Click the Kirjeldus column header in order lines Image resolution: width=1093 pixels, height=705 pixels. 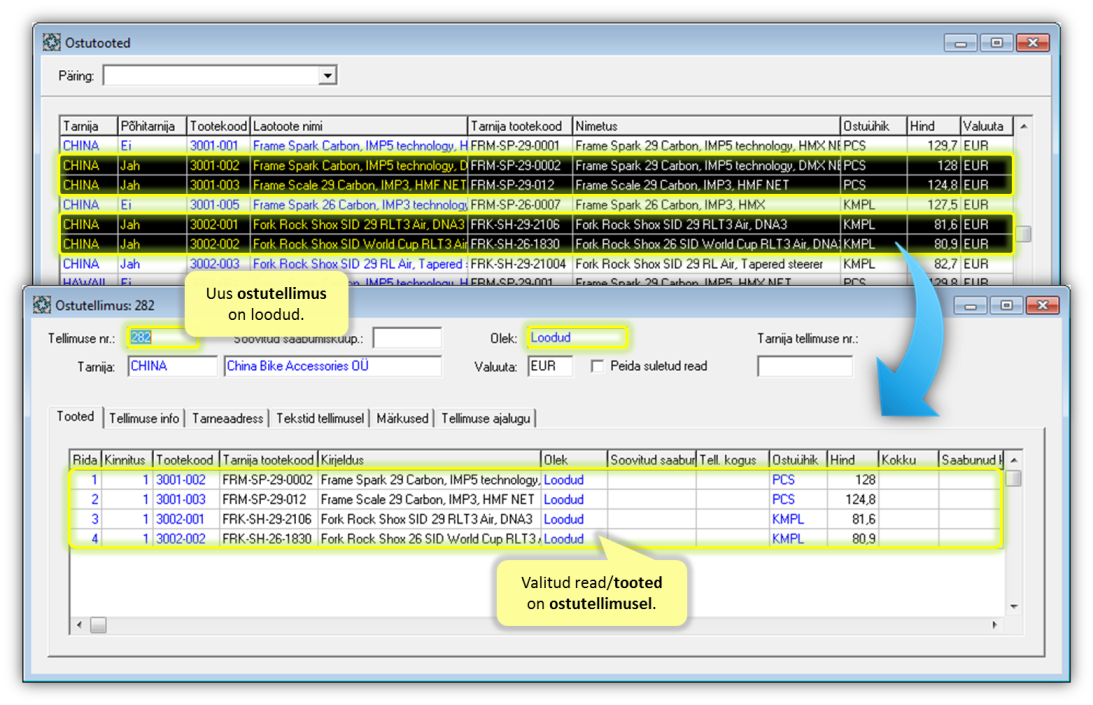pos(429,460)
